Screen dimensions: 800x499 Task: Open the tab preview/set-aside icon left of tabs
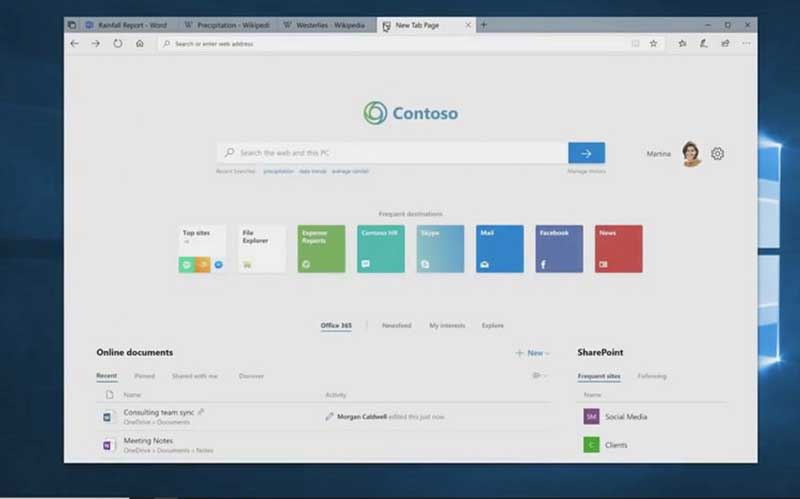72,24
